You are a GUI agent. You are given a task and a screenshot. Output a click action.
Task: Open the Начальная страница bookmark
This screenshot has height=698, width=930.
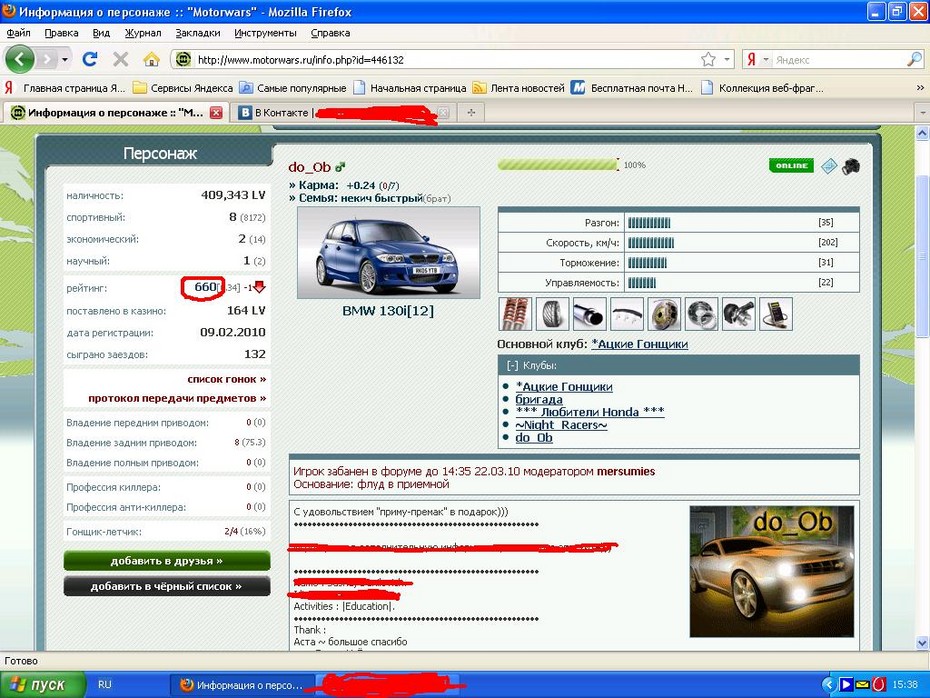point(409,88)
